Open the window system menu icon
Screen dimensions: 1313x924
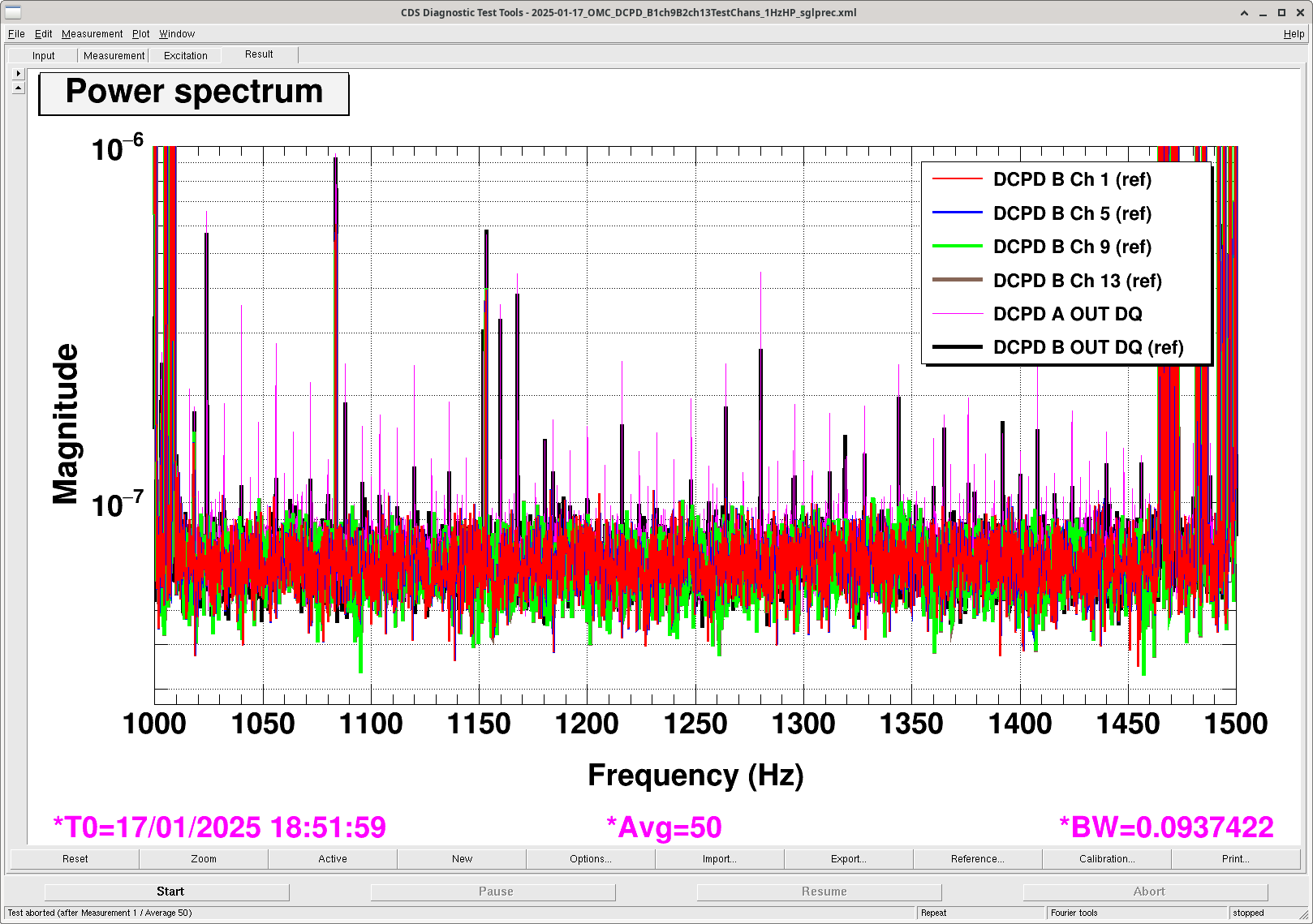pyautogui.click(x=13, y=12)
